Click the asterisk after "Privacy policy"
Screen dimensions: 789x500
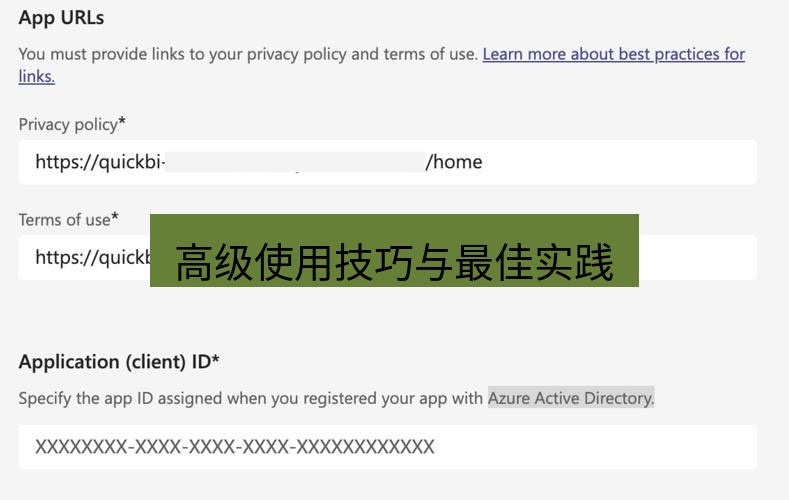coord(122,122)
